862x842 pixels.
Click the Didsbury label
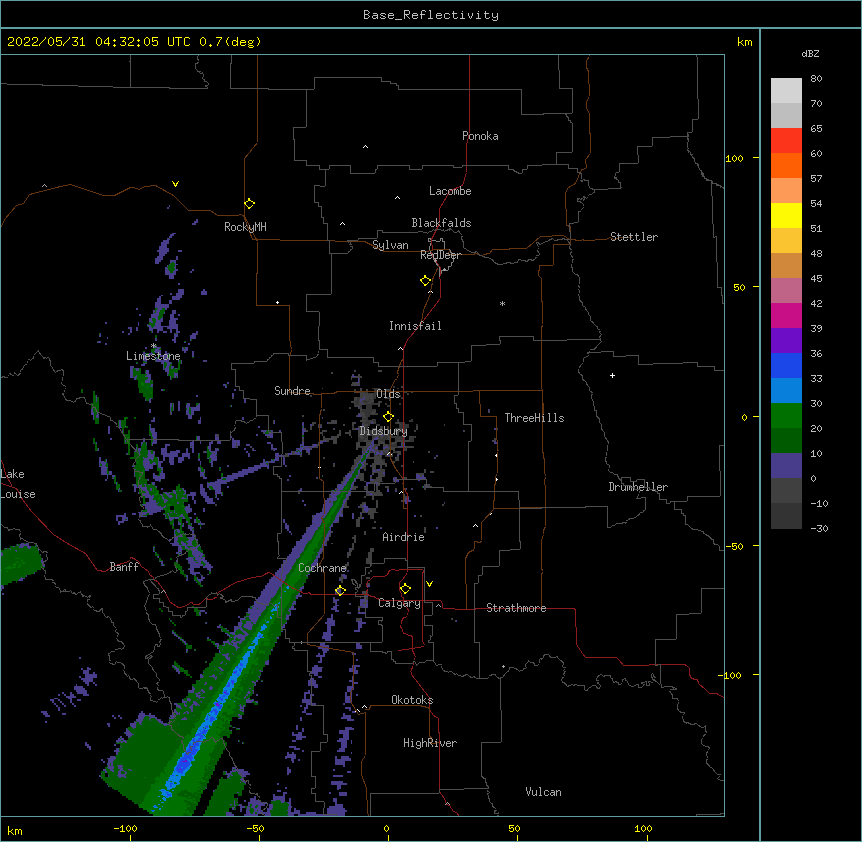383,431
